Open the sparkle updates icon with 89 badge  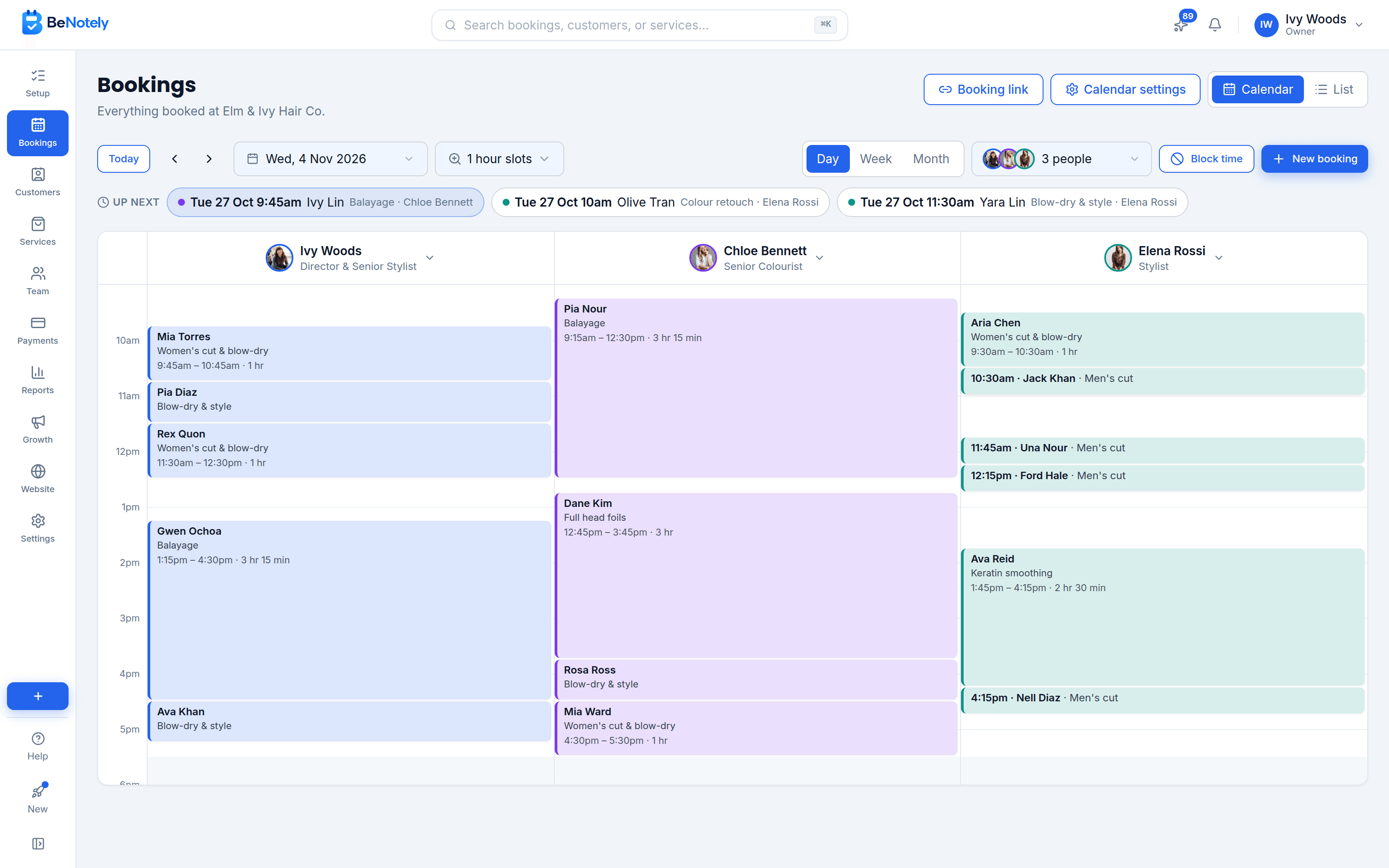point(1181,25)
